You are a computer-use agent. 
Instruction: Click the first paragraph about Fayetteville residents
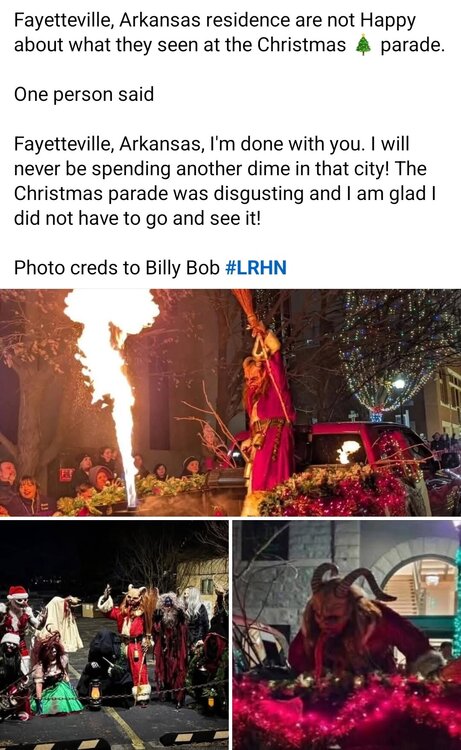[x=230, y=33]
